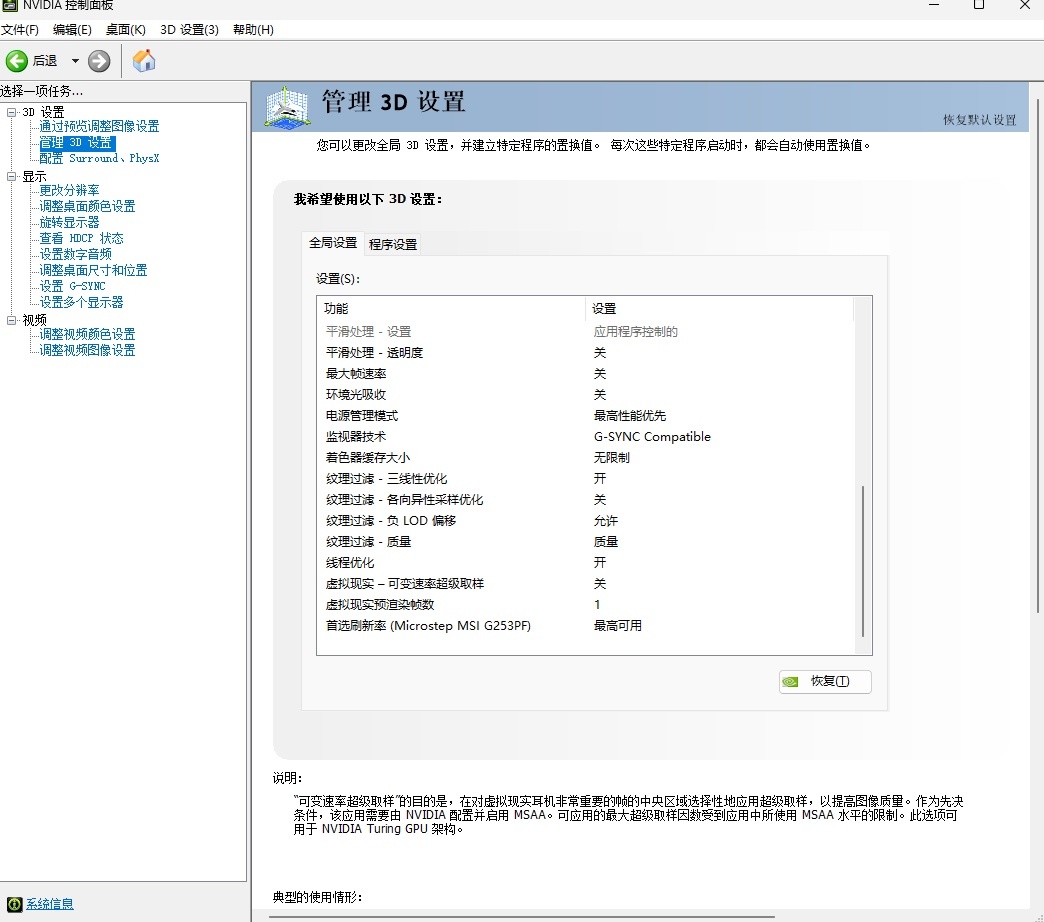
Task: Open the 系统信息 link
Action: [x=50, y=904]
